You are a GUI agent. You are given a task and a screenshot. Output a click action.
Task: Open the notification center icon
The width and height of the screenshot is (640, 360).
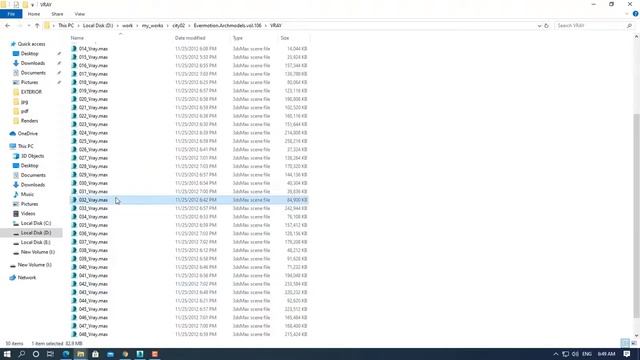pyautogui.click(x=627, y=354)
